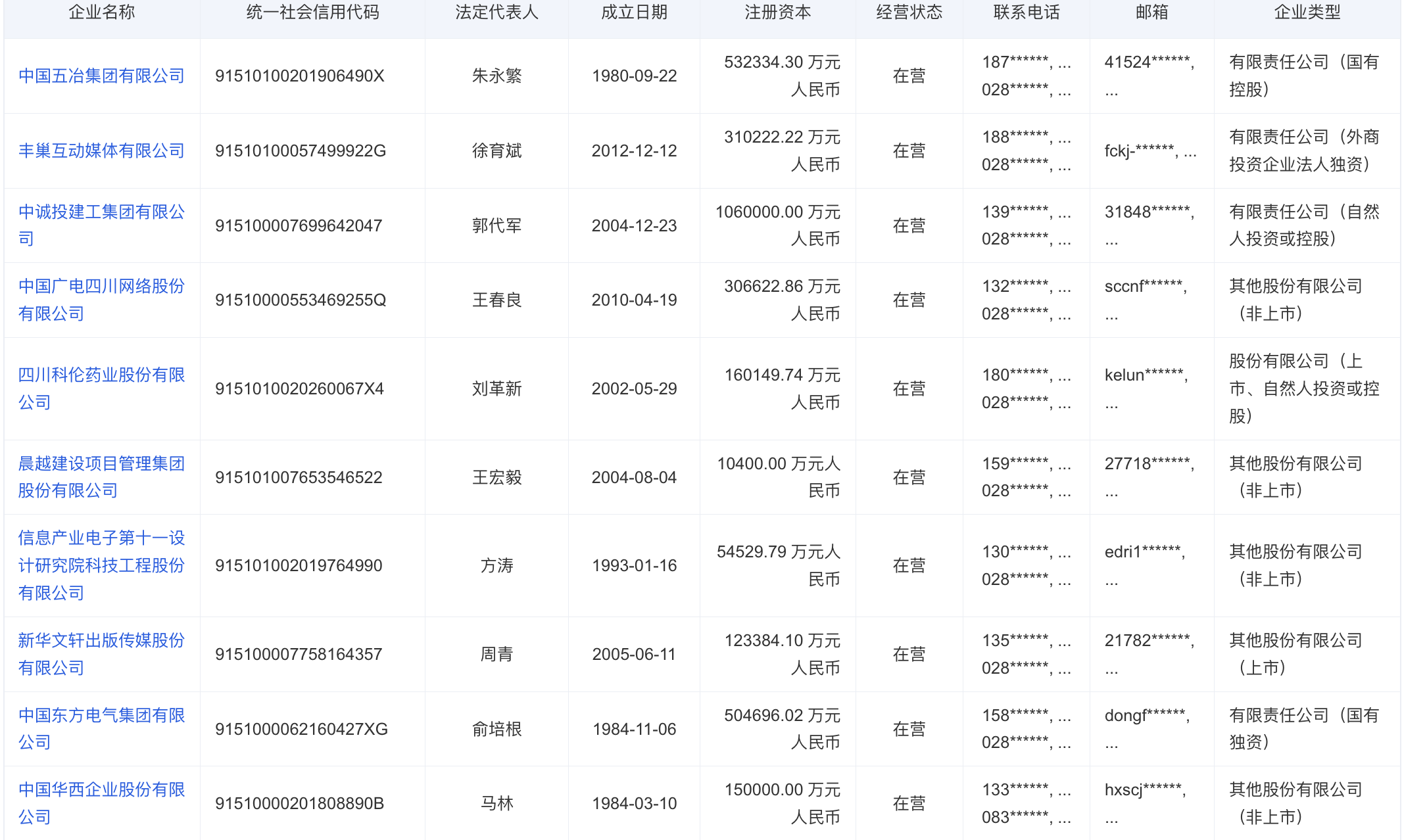Click founding date 2004-08-04
Image resolution: width=1402 pixels, height=840 pixels.
click(634, 477)
